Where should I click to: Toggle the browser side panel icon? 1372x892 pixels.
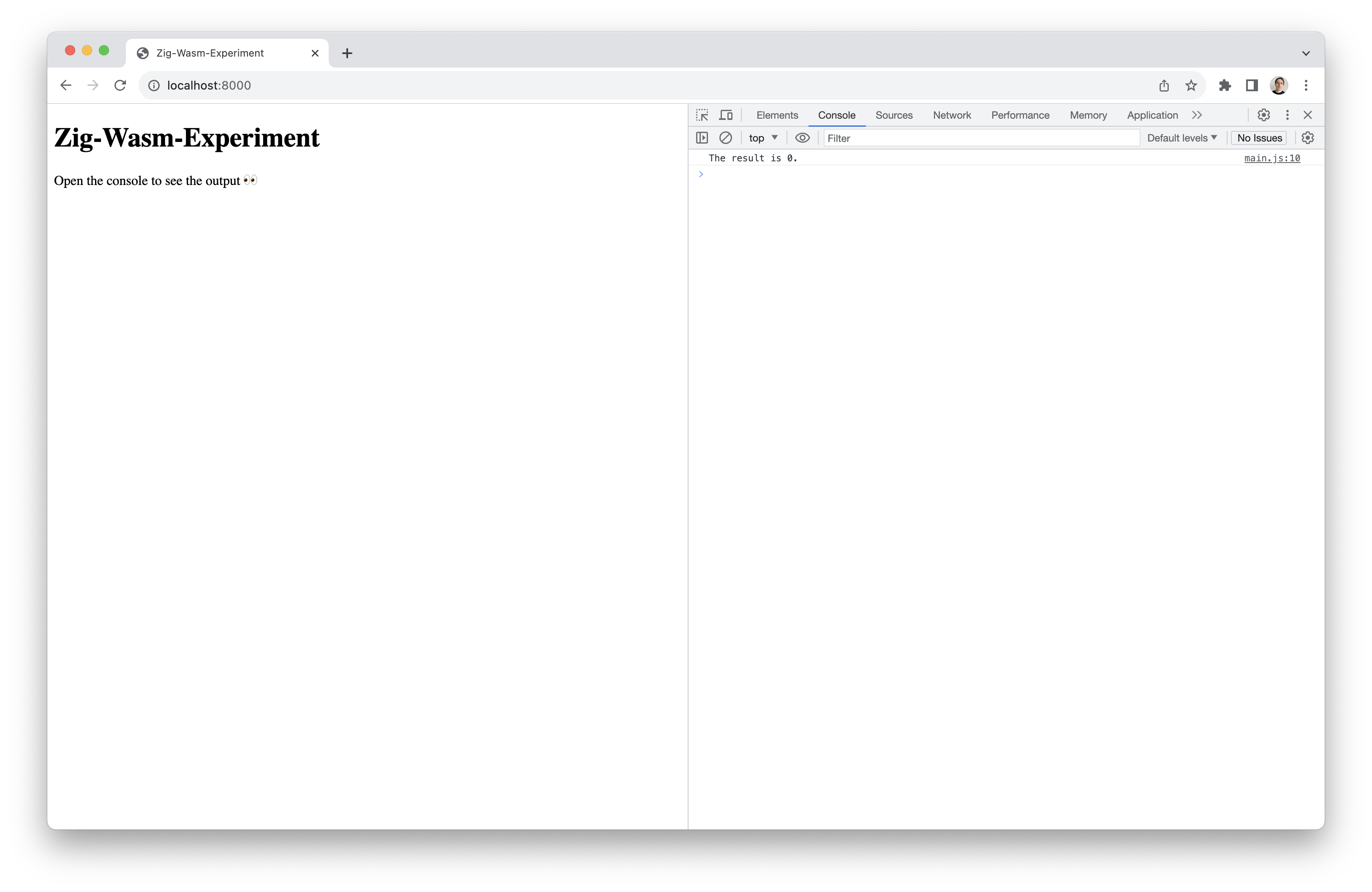(x=1252, y=85)
